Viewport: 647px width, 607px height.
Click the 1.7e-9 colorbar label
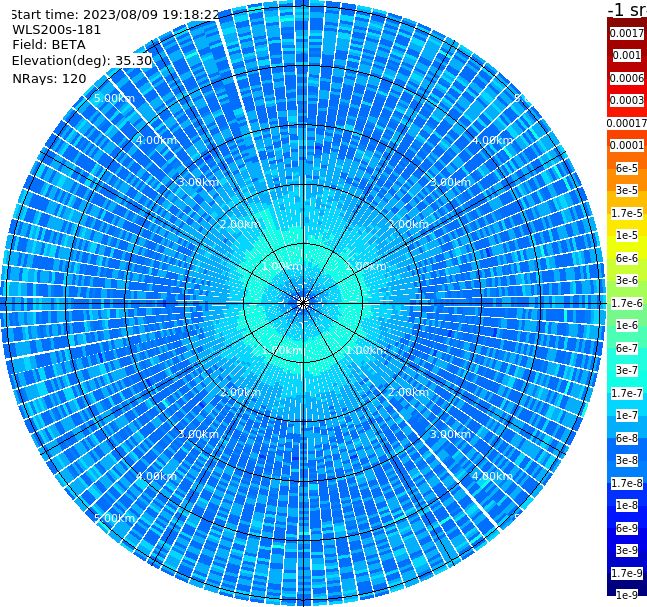627,573
